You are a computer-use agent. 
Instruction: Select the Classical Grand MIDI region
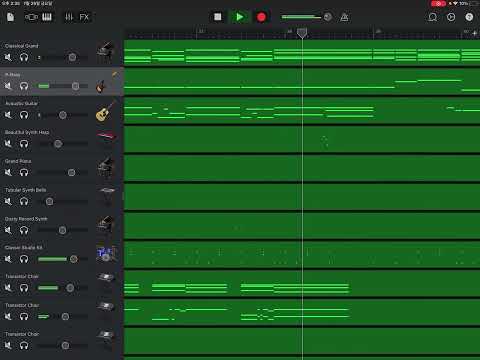pos(302,53)
